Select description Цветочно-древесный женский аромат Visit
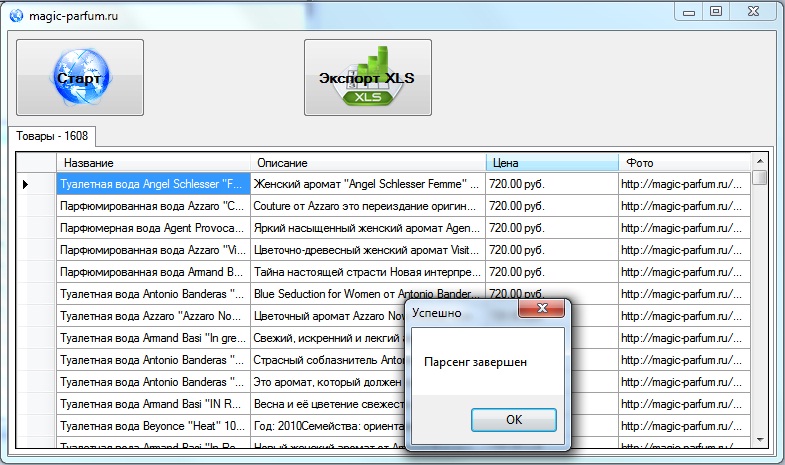Image resolution: width=785 pixels, height=465 pixels. [368, 250]
